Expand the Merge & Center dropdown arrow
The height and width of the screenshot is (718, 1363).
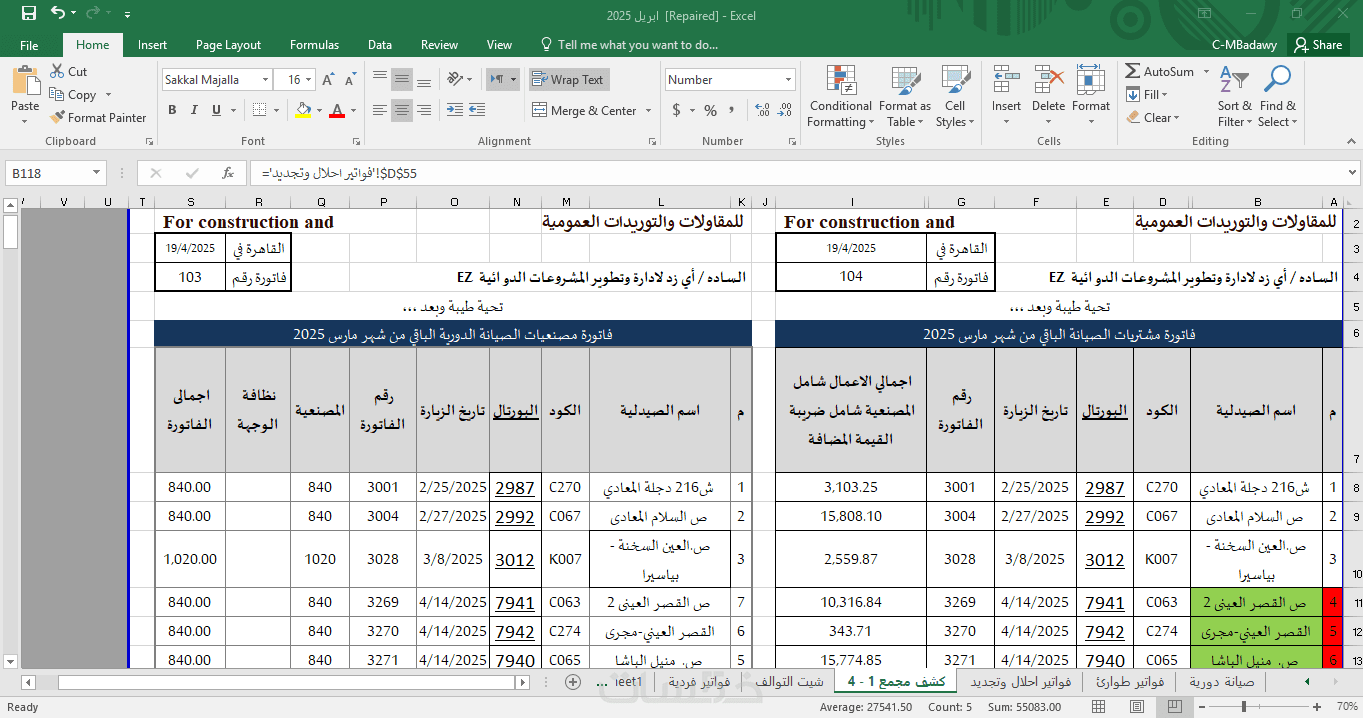648,111
